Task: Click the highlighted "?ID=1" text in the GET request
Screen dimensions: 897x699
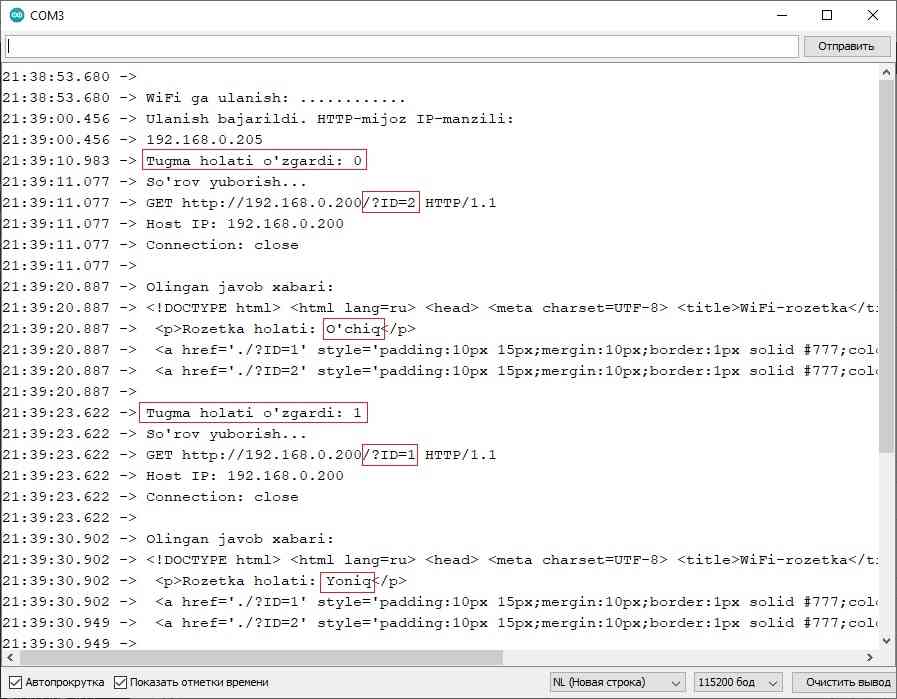Action: point(390,455)
